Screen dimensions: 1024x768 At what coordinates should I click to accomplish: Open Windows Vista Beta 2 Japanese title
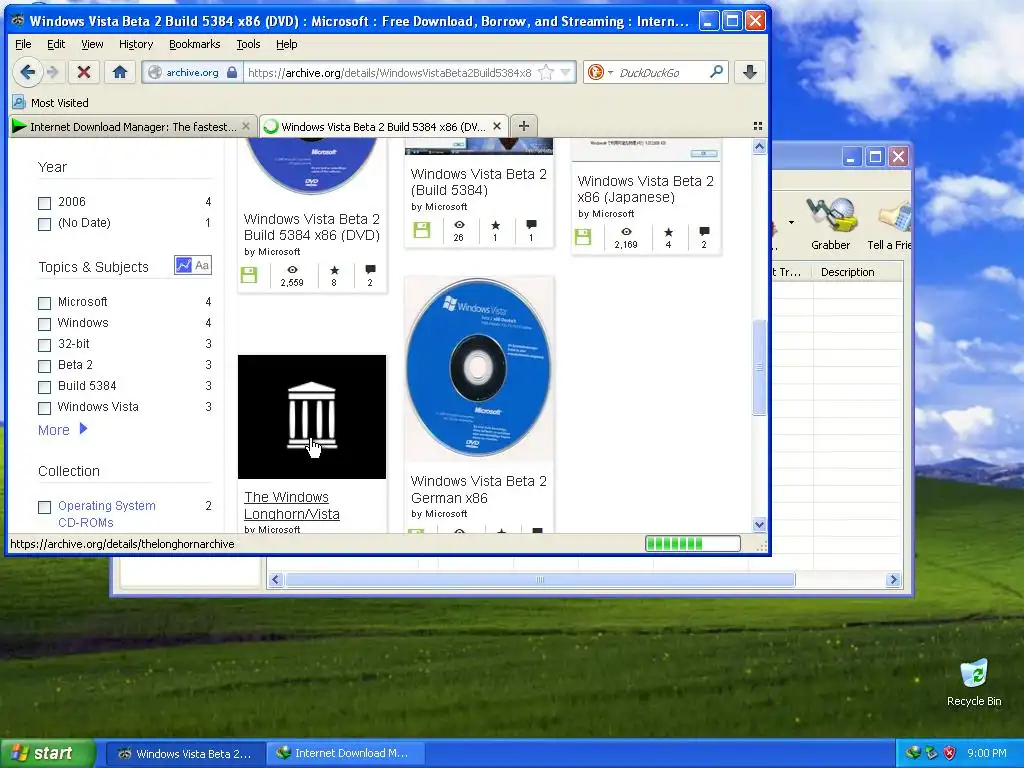(x=645, y=189)
